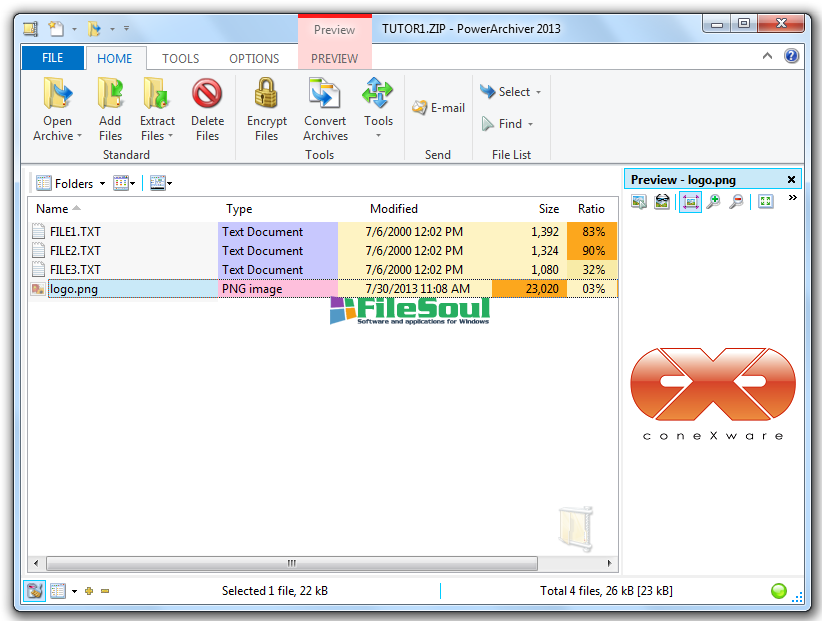822x621 pixels.
Task: Click the full screen preview icon
Action: click(x=765, y=201)
